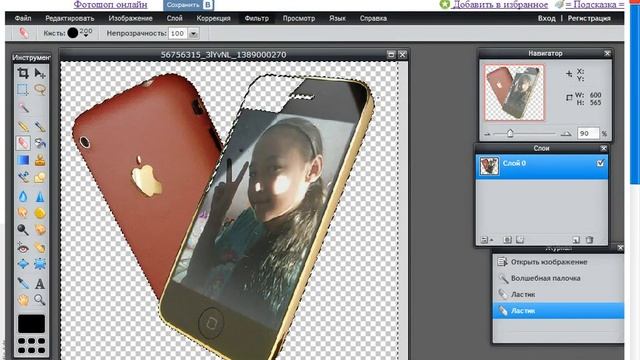This screenshot has width=640, height=360.
Task: Select the Dodge tool
Action: tap(23, 229)
